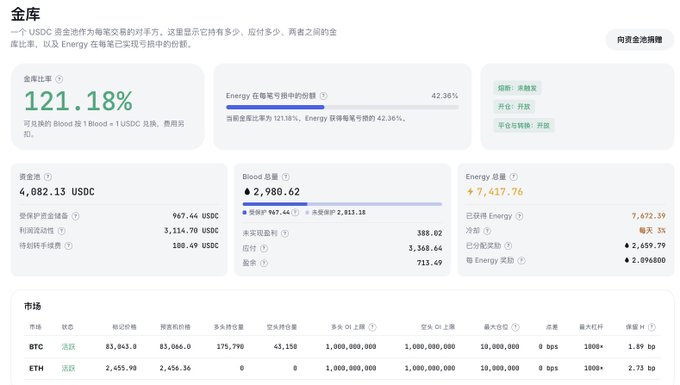
Task: Click the Blood protected/unprotected bar
Action: 342,204
